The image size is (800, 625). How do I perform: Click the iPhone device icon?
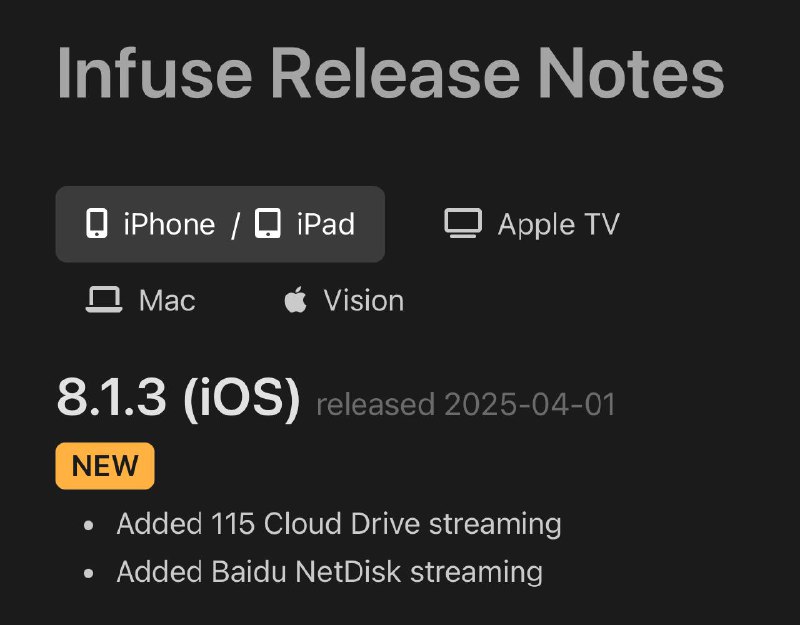coord(96,224)
